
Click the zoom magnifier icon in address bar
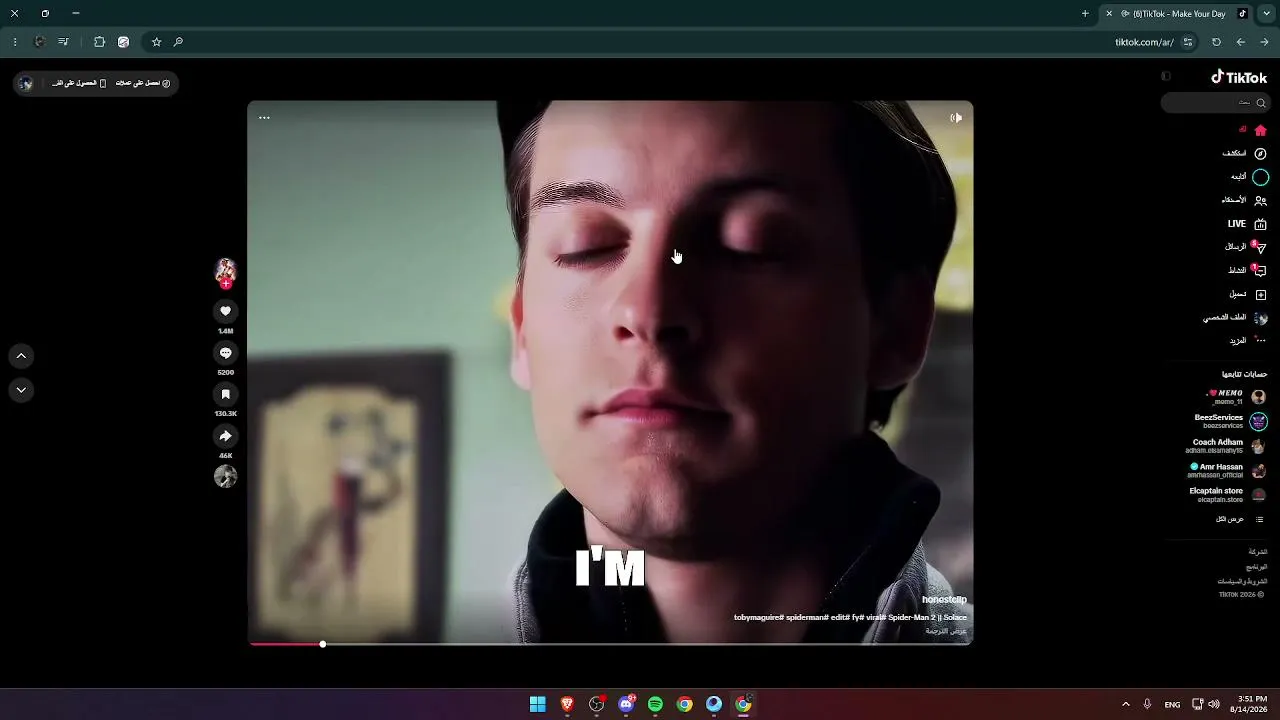[178, 42]
